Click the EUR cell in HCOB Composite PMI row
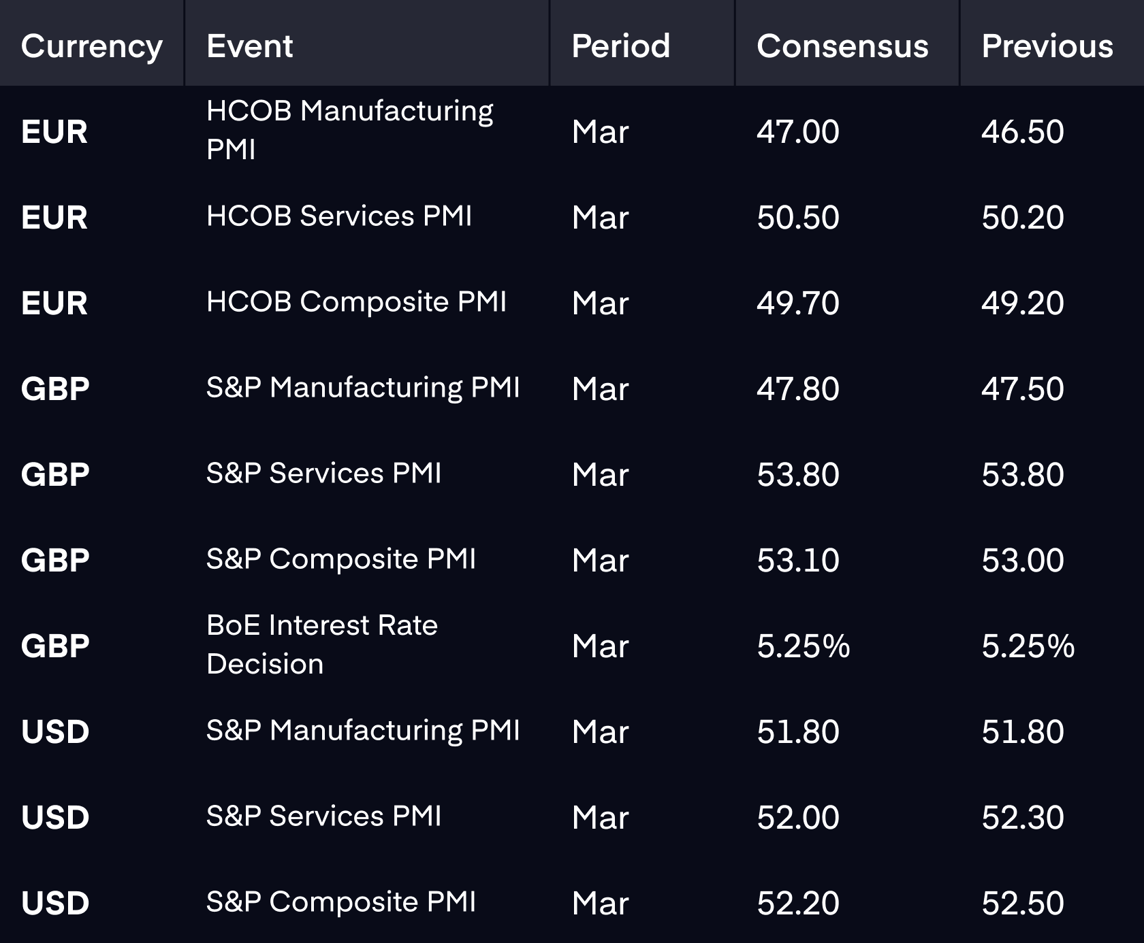 tap(55, 303)
